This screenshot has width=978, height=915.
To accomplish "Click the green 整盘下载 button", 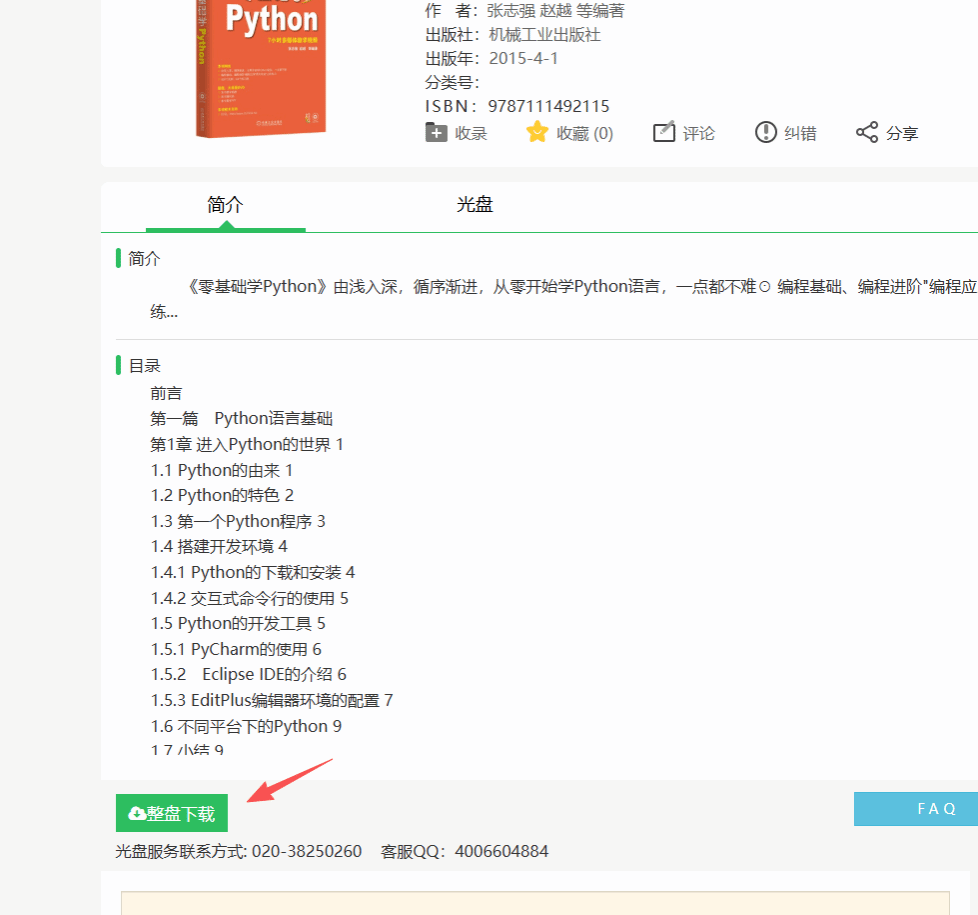I will point(172,813).
